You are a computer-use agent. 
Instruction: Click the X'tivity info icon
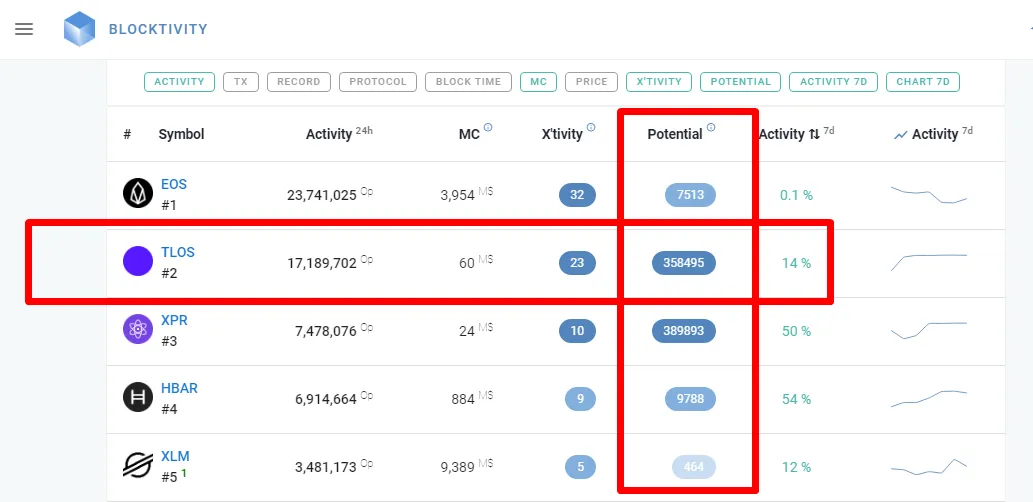point(591,128)
